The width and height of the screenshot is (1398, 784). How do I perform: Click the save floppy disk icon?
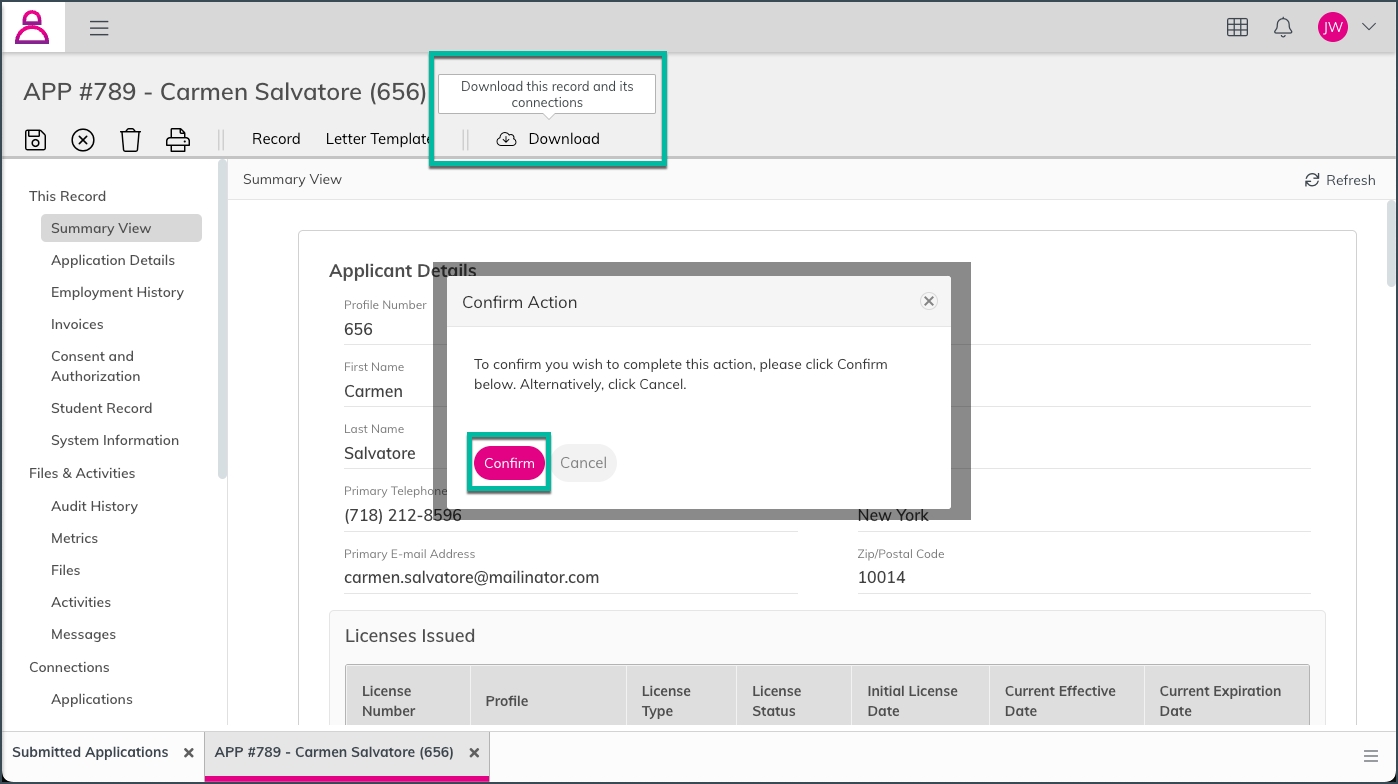[x=35, y=140]
